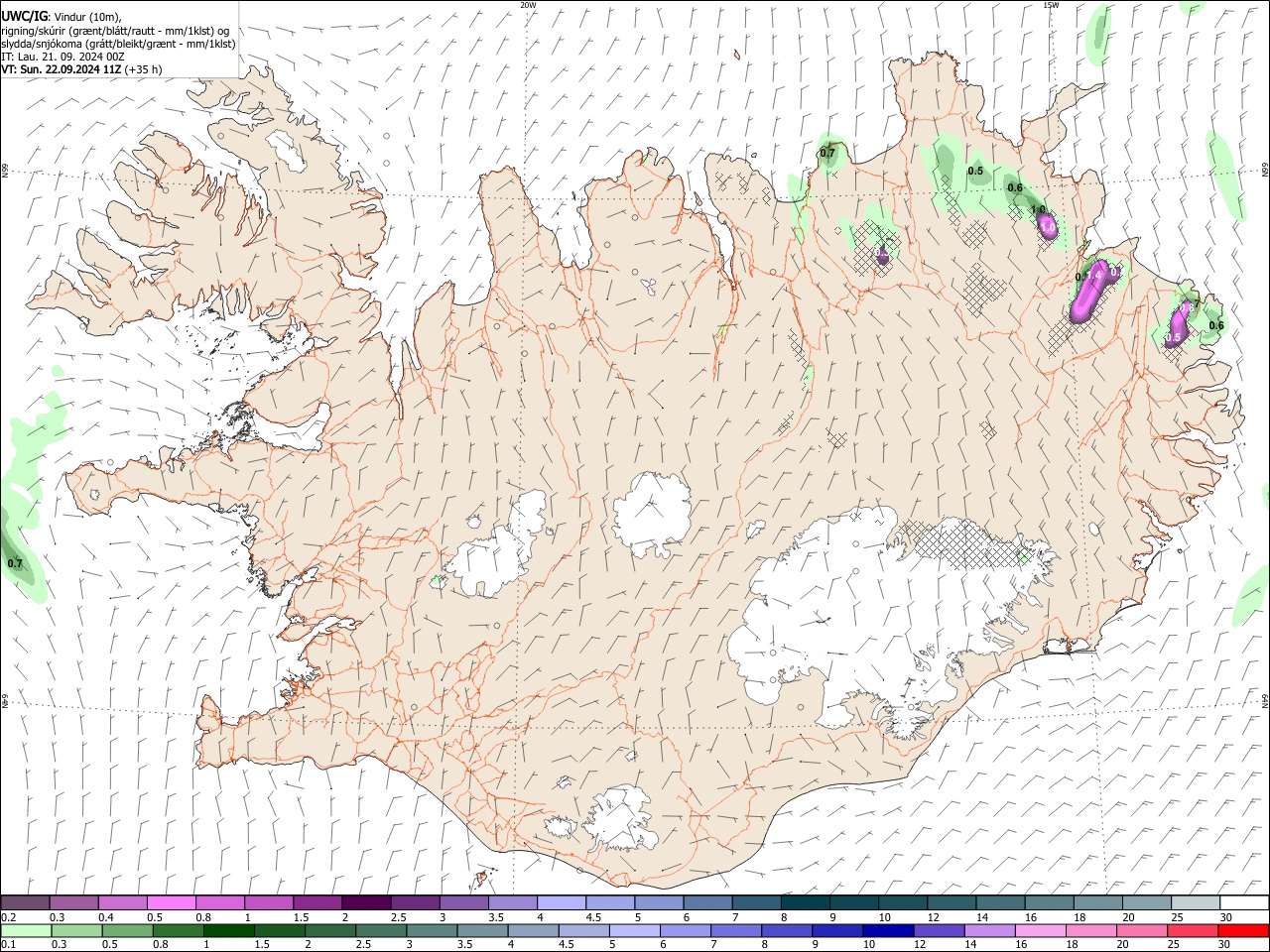The image size is (1270, 952).
Task: Click the 0.7 value off the west coast
Action: [15, 563]
